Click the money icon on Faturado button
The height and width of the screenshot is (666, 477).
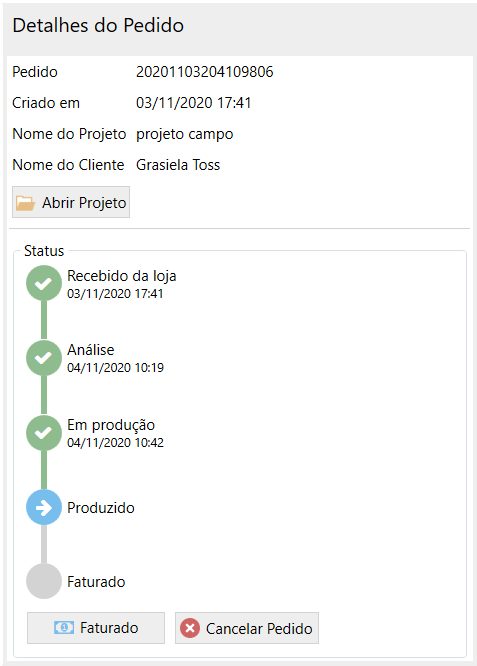[64, 627]
